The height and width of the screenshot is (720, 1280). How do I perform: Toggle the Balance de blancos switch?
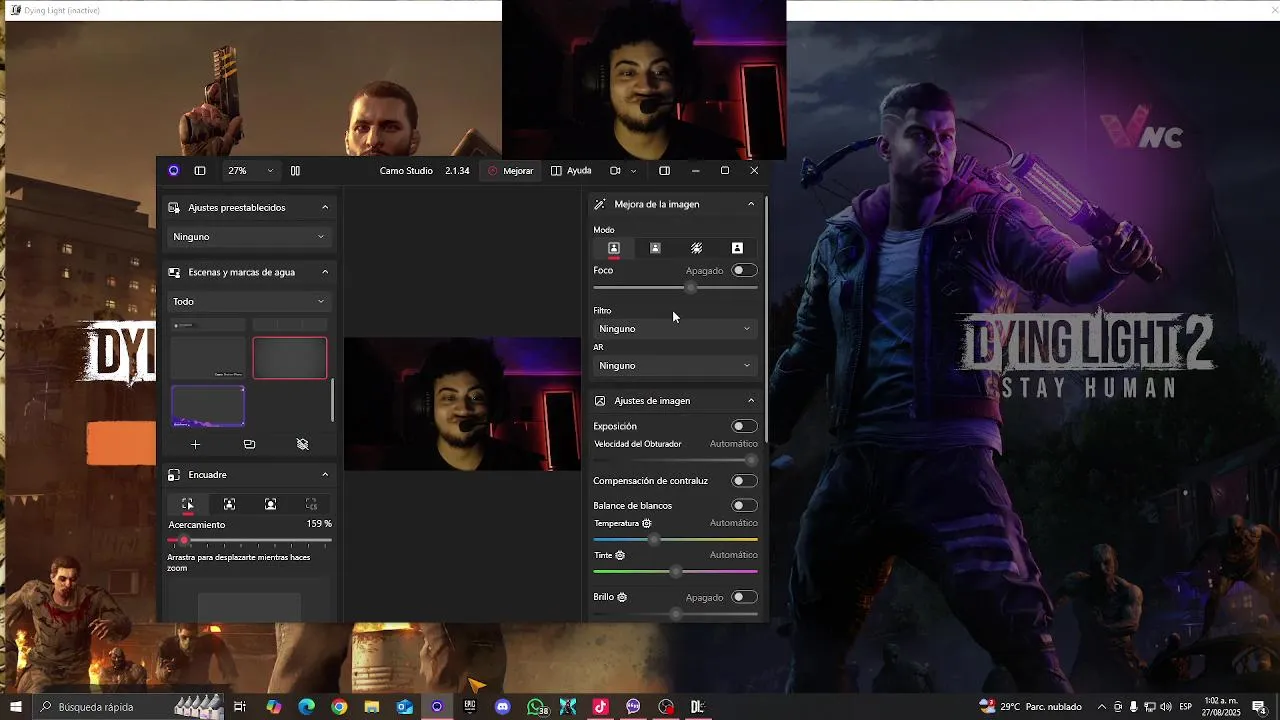(x=744, y=505)
